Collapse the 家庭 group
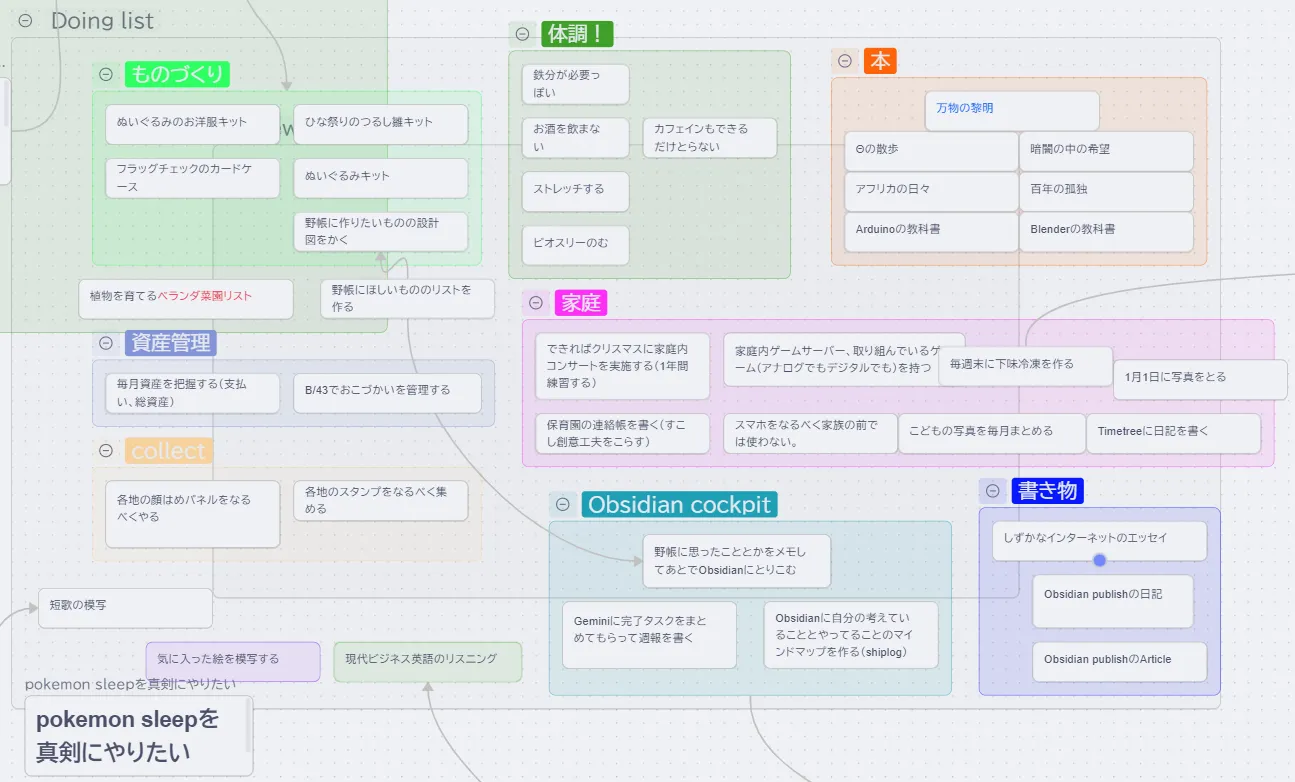Image resolution: width=1295 pixels, height=782 pixels. [x=536, y=303]
